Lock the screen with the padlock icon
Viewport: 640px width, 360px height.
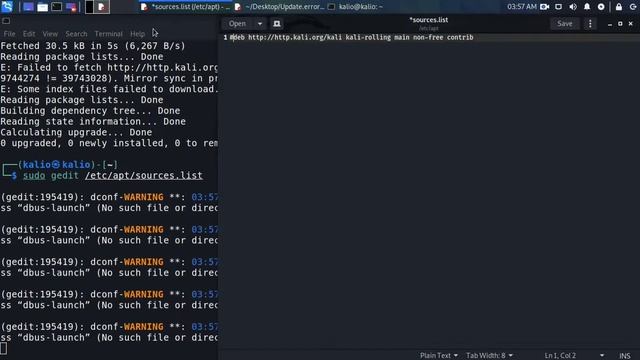tap(619, 7)
